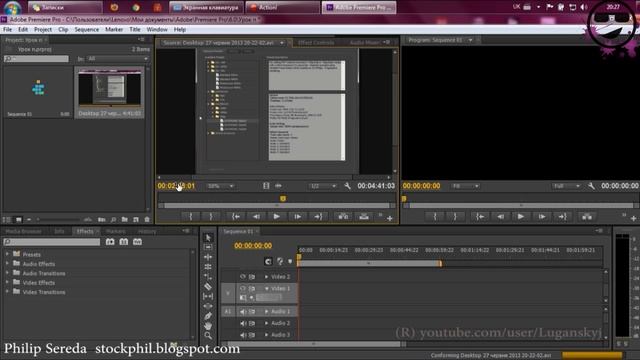Click Insert button in Source monitor
This screenshot has height=360, width=640.
(343, 217)
